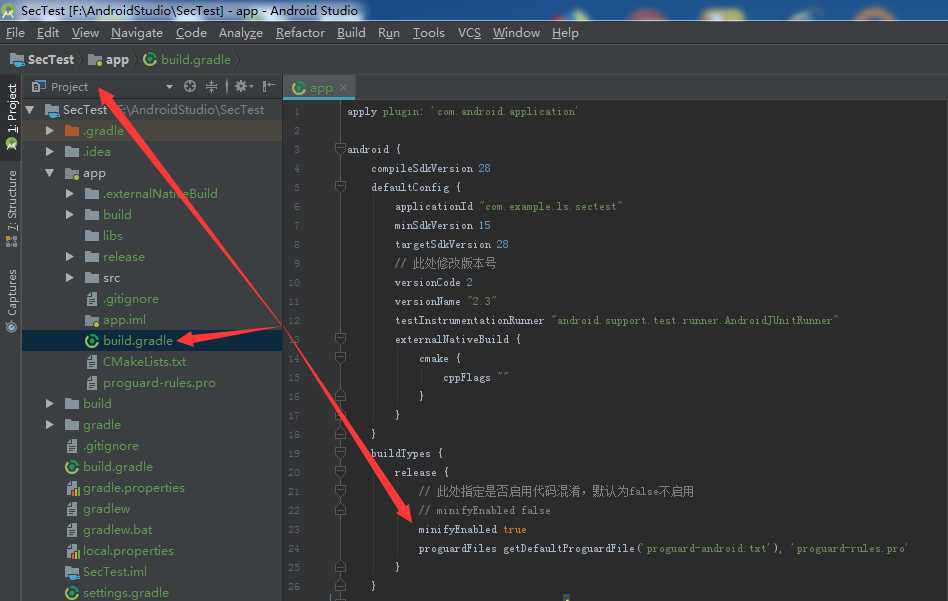Open the File menu
This screenshot has height=601, width=948.
tap(15, 33)
